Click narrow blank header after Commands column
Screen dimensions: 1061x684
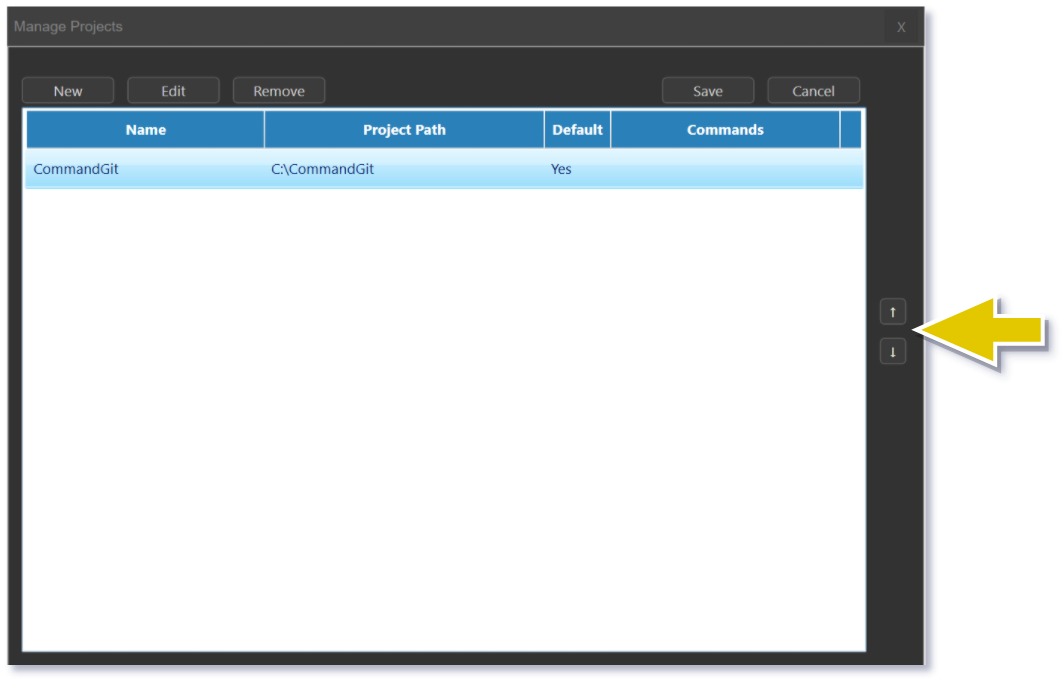[x=850, y=130]
